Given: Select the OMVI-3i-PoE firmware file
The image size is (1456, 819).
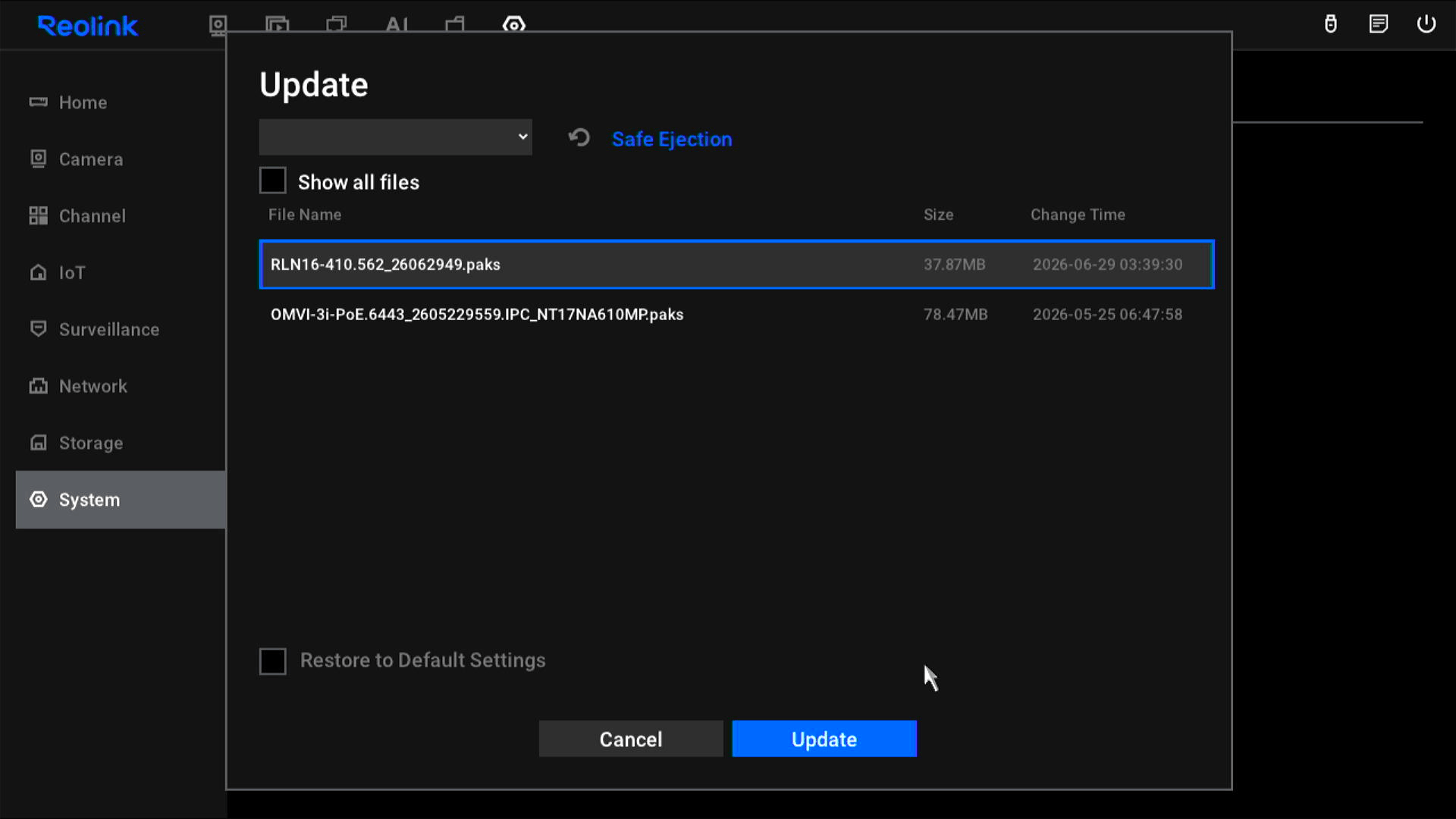Looking at the screenshot, I should [736, 315].
